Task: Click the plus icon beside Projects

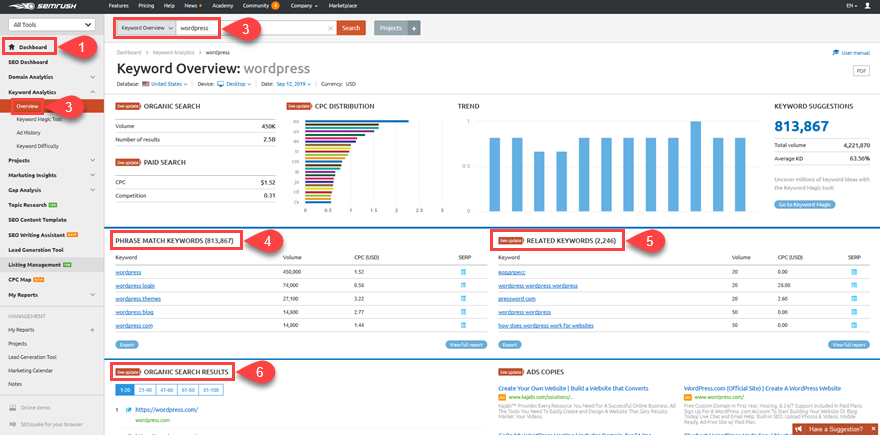Action: 415,28
